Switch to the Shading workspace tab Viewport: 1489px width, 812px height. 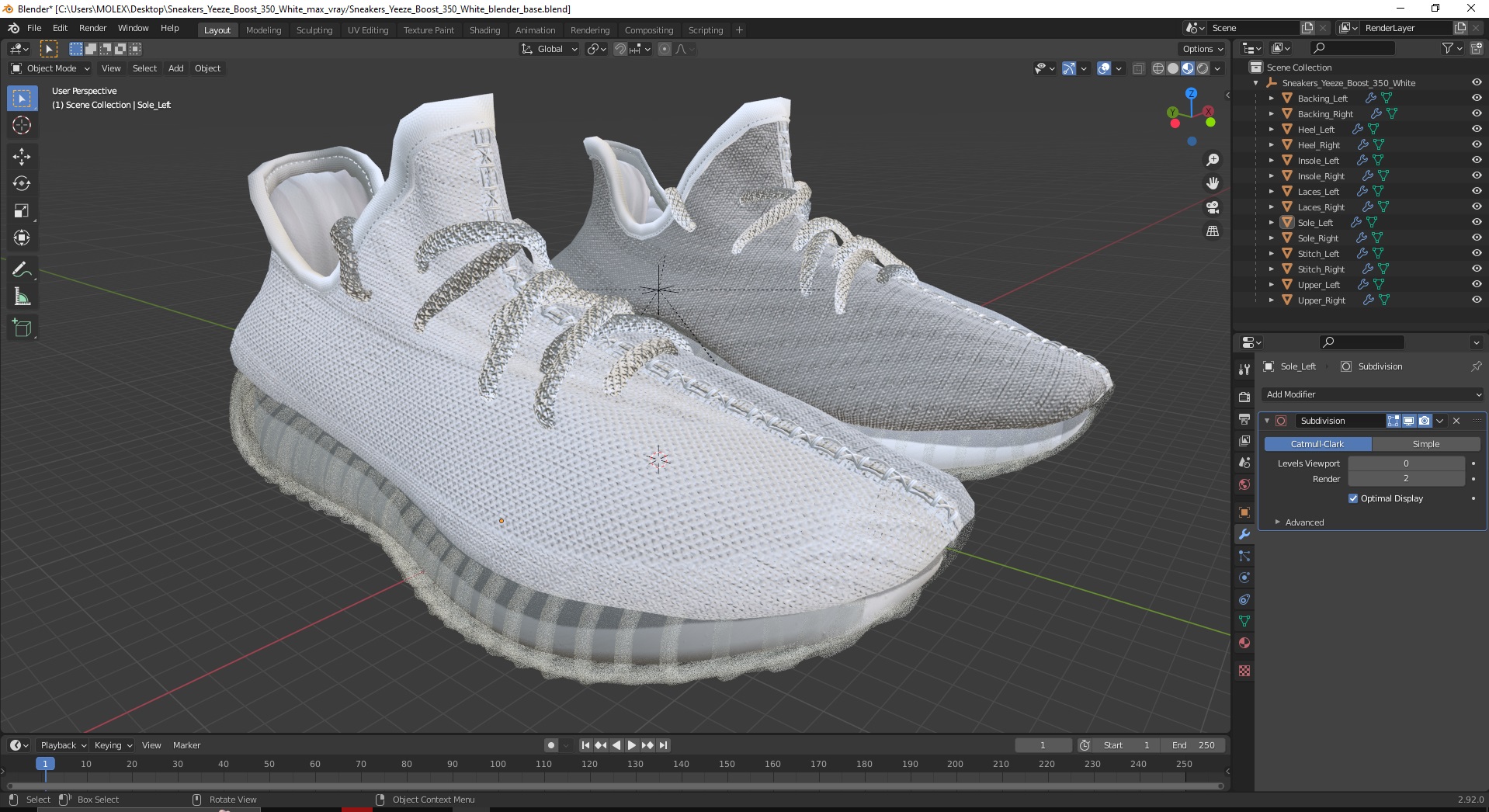point(484,30)
